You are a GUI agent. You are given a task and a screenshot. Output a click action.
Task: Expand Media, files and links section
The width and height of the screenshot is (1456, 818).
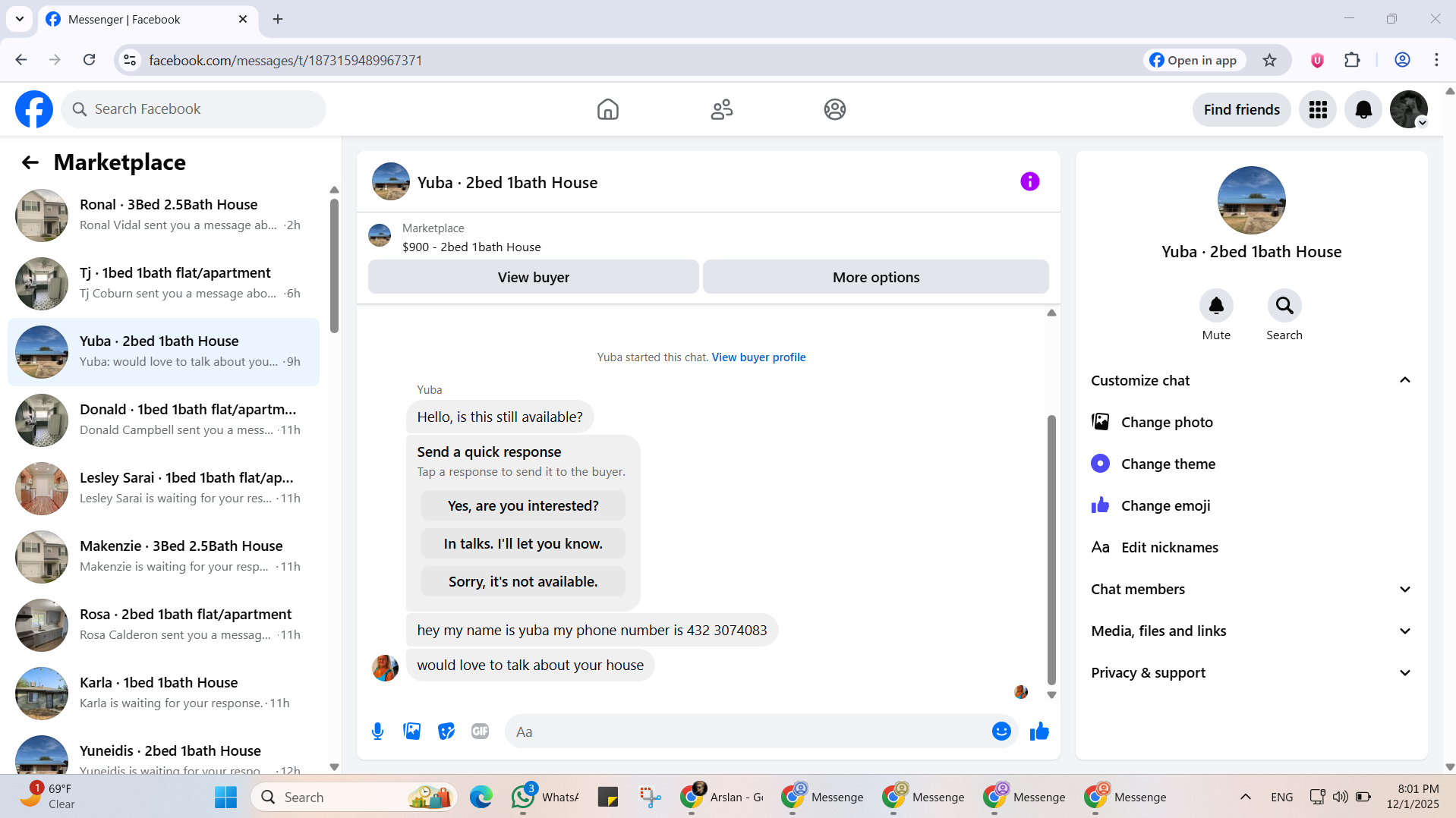[1251, 631]
